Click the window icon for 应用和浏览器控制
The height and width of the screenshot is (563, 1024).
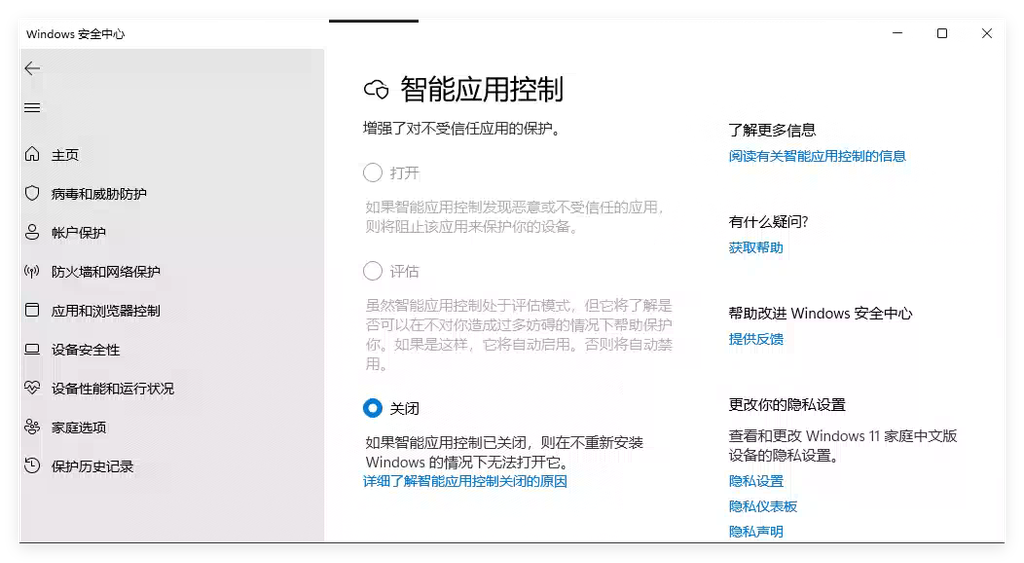(32, 310)
